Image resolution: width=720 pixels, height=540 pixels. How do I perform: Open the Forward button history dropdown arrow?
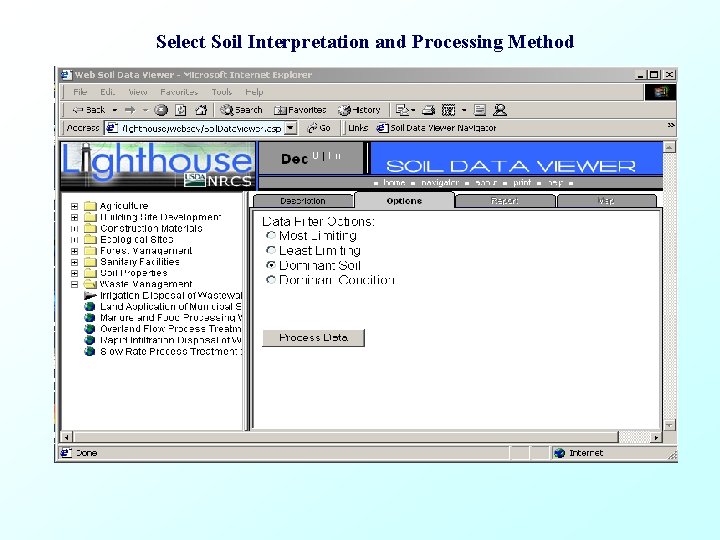[145, 110]
